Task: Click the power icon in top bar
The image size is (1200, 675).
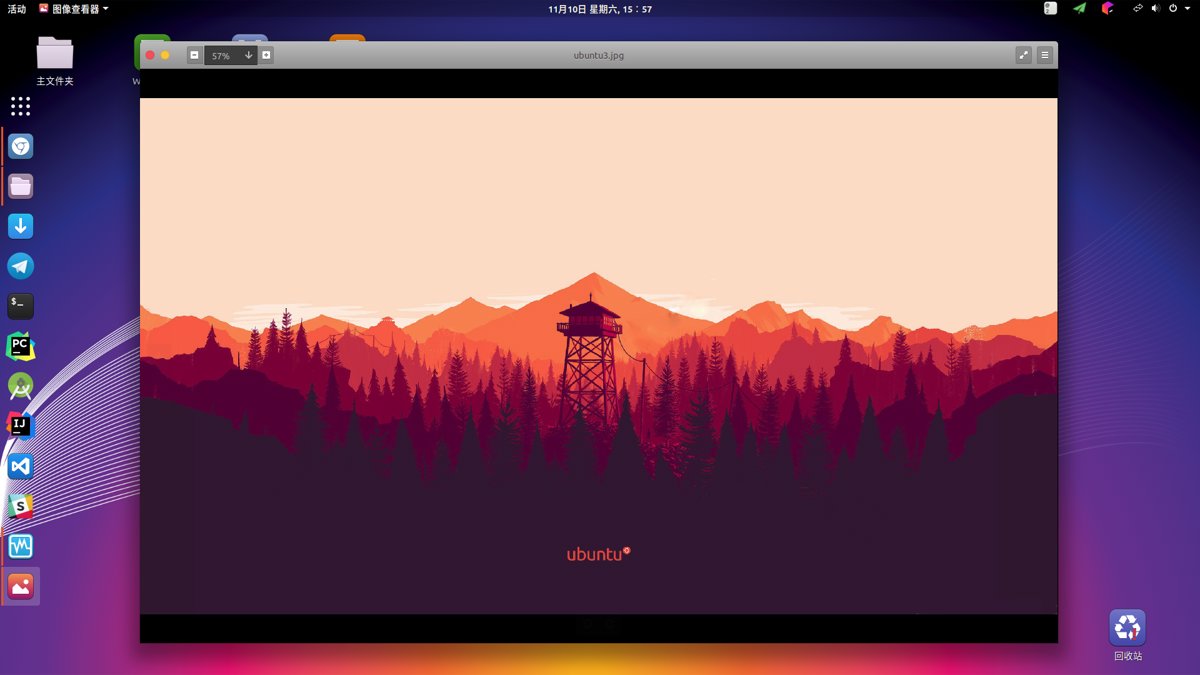Action: pyautogui.click(x=1175, y=8)
